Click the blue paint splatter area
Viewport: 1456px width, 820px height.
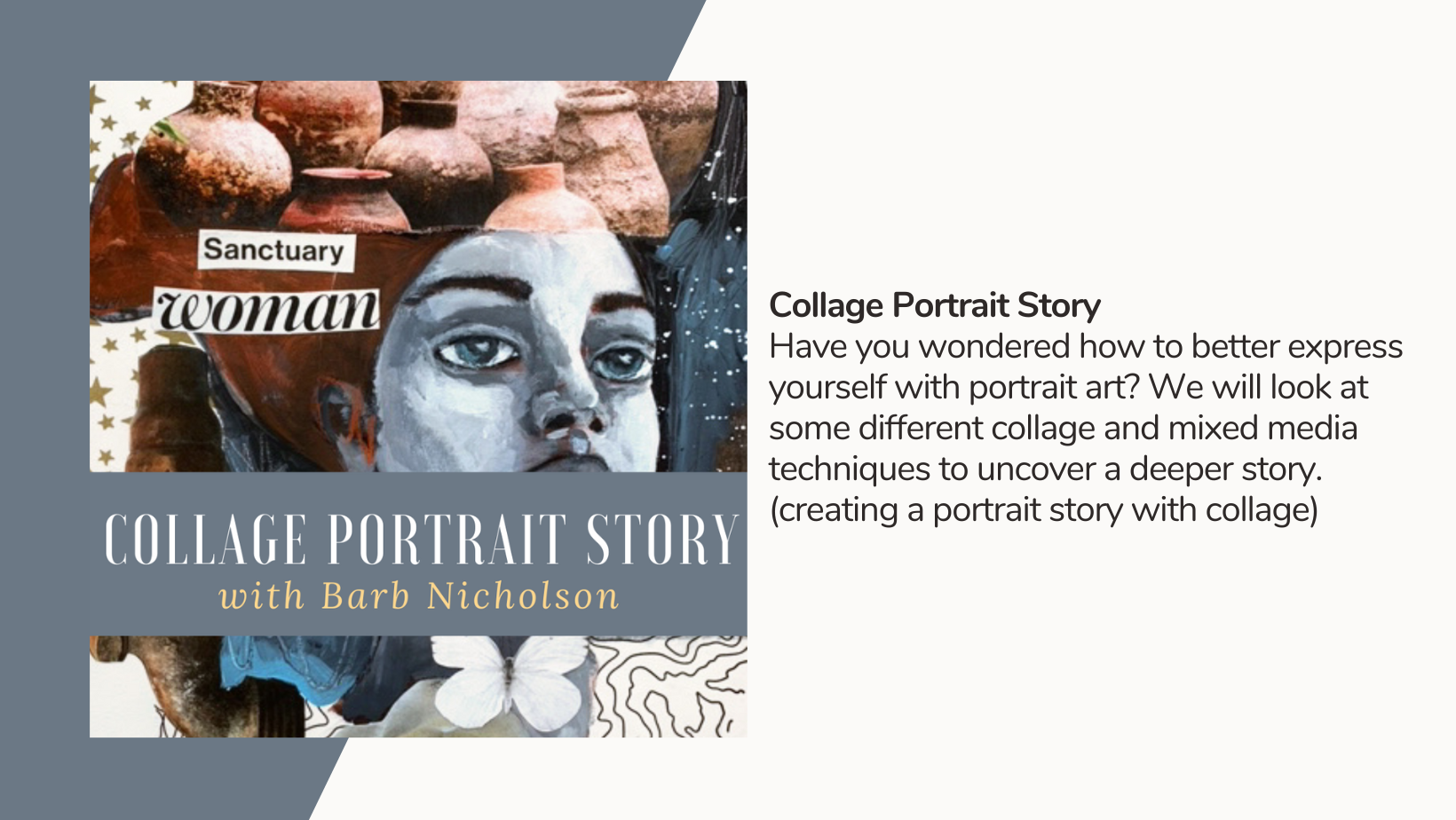[706, 337]
